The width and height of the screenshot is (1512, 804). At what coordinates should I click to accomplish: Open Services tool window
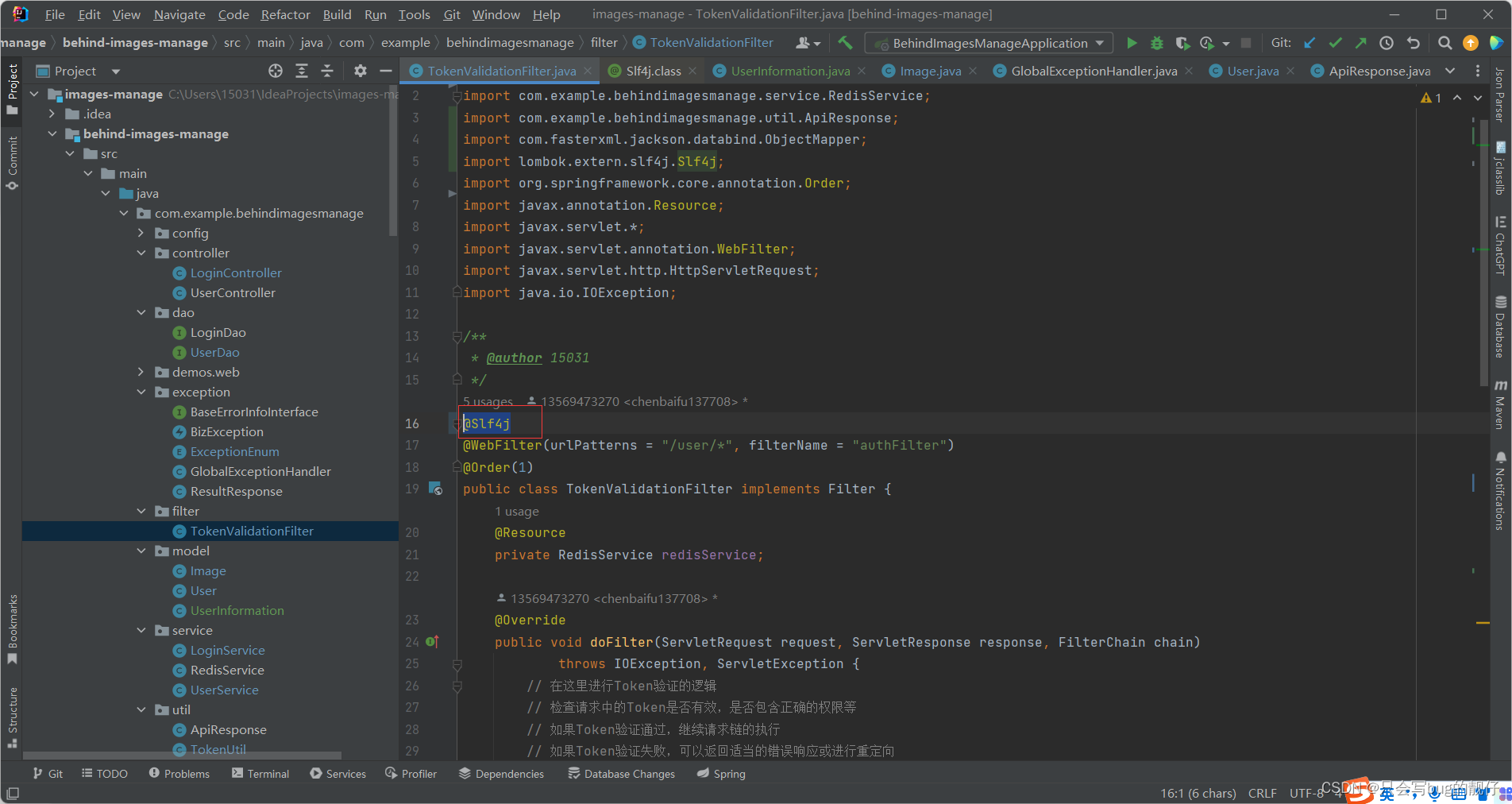(x=338, y=773)
